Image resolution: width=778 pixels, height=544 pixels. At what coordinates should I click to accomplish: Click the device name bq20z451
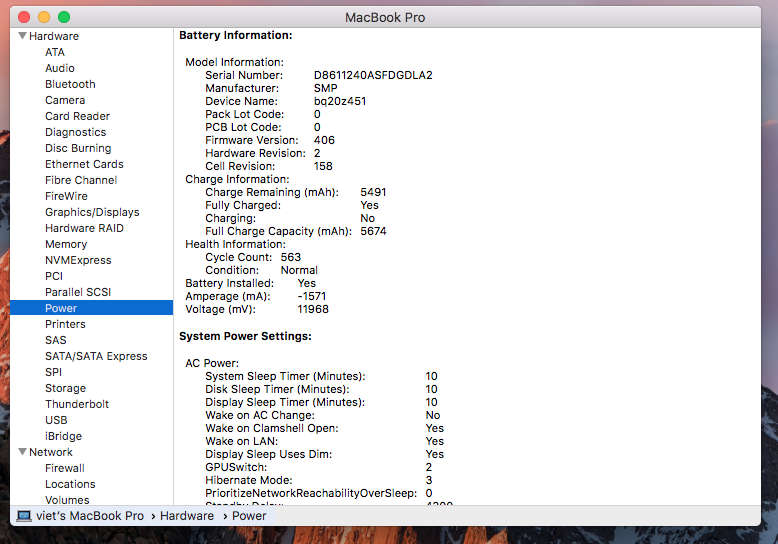point(340,101)
